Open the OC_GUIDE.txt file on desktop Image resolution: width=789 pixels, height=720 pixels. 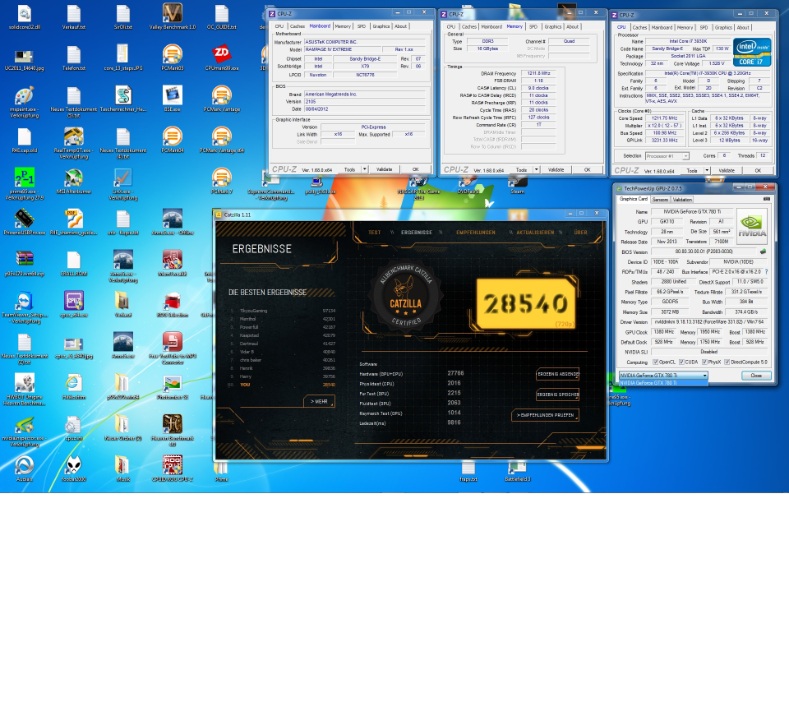[x=221, y=16]
